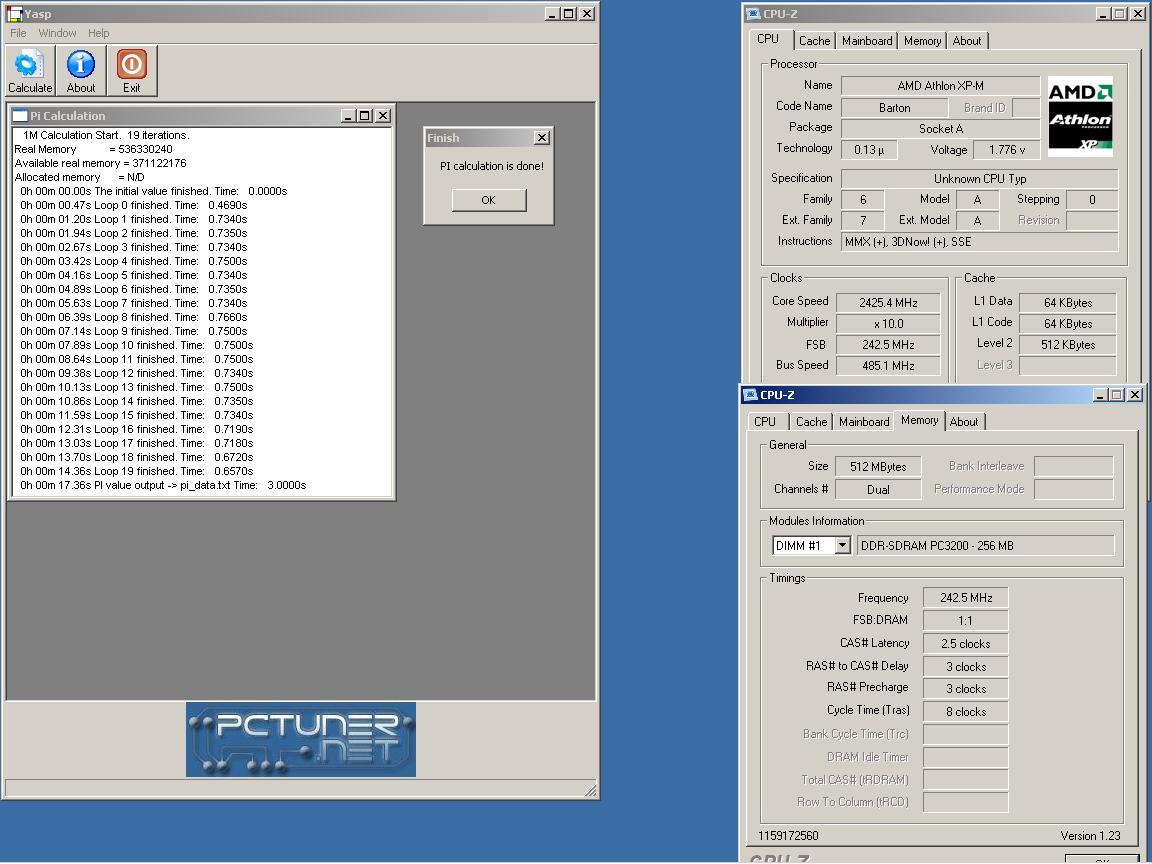
Task: Click the Cycle Time (Tras) value 8 clocks
Action: (x=965, y=712)
